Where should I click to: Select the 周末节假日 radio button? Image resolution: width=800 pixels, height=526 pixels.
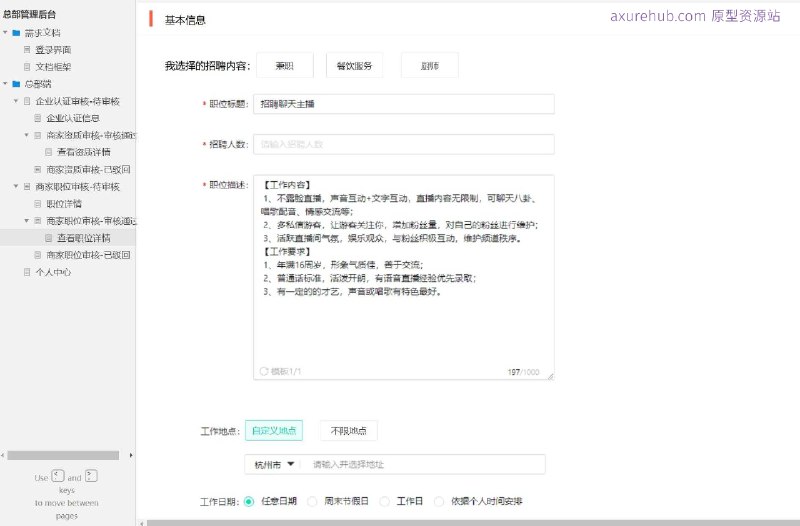[x=312, y=502]
